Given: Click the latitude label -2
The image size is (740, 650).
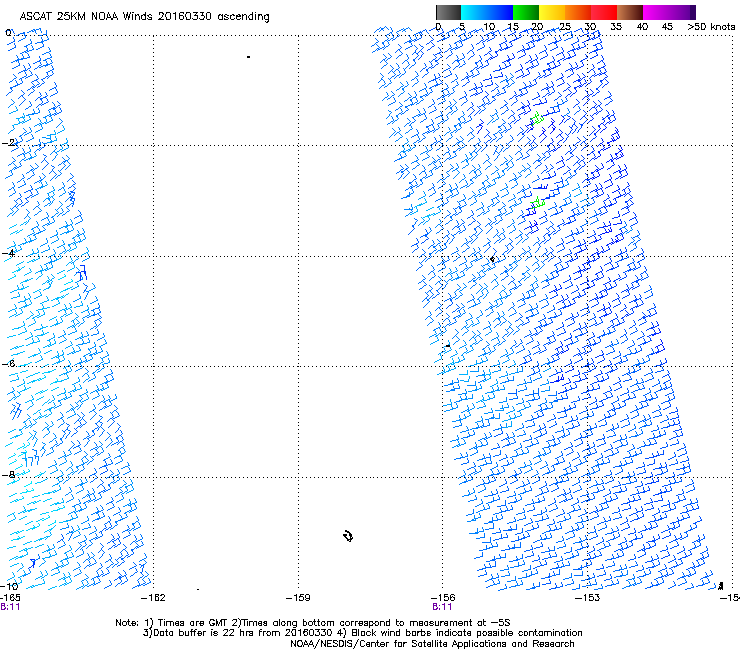Looking at the screenshot, I should 8,143.
